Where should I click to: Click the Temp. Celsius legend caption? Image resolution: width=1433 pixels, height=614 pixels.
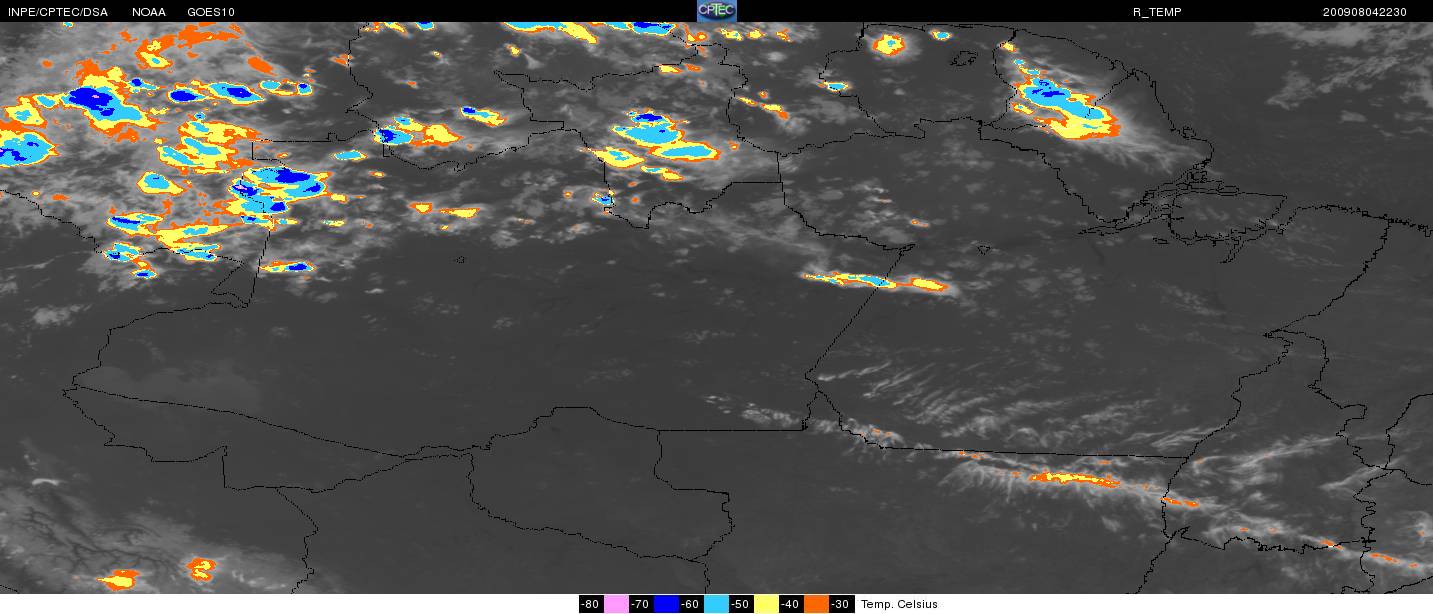[899, 604]
